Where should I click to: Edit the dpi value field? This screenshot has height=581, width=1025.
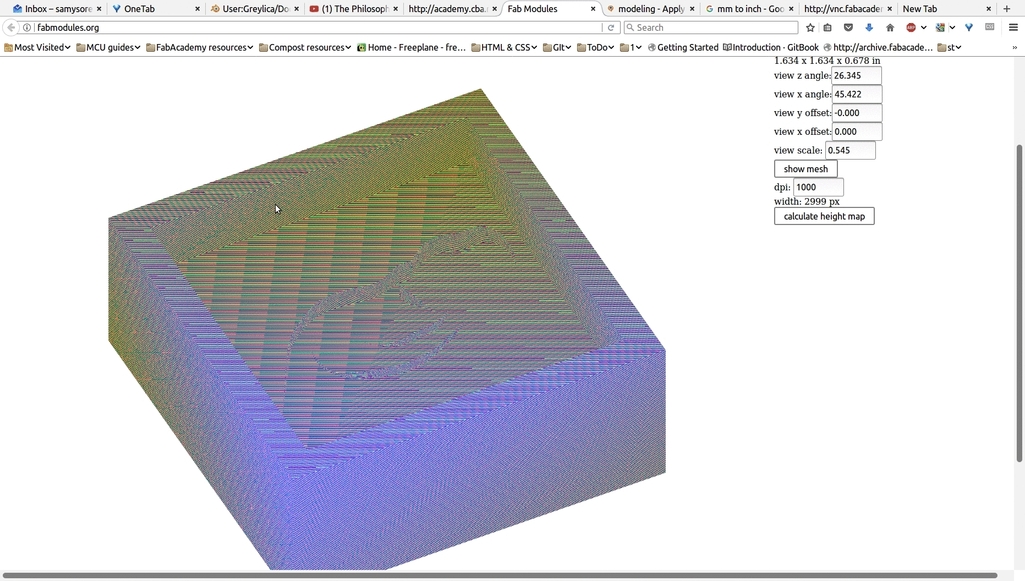[x=818, y=187]
